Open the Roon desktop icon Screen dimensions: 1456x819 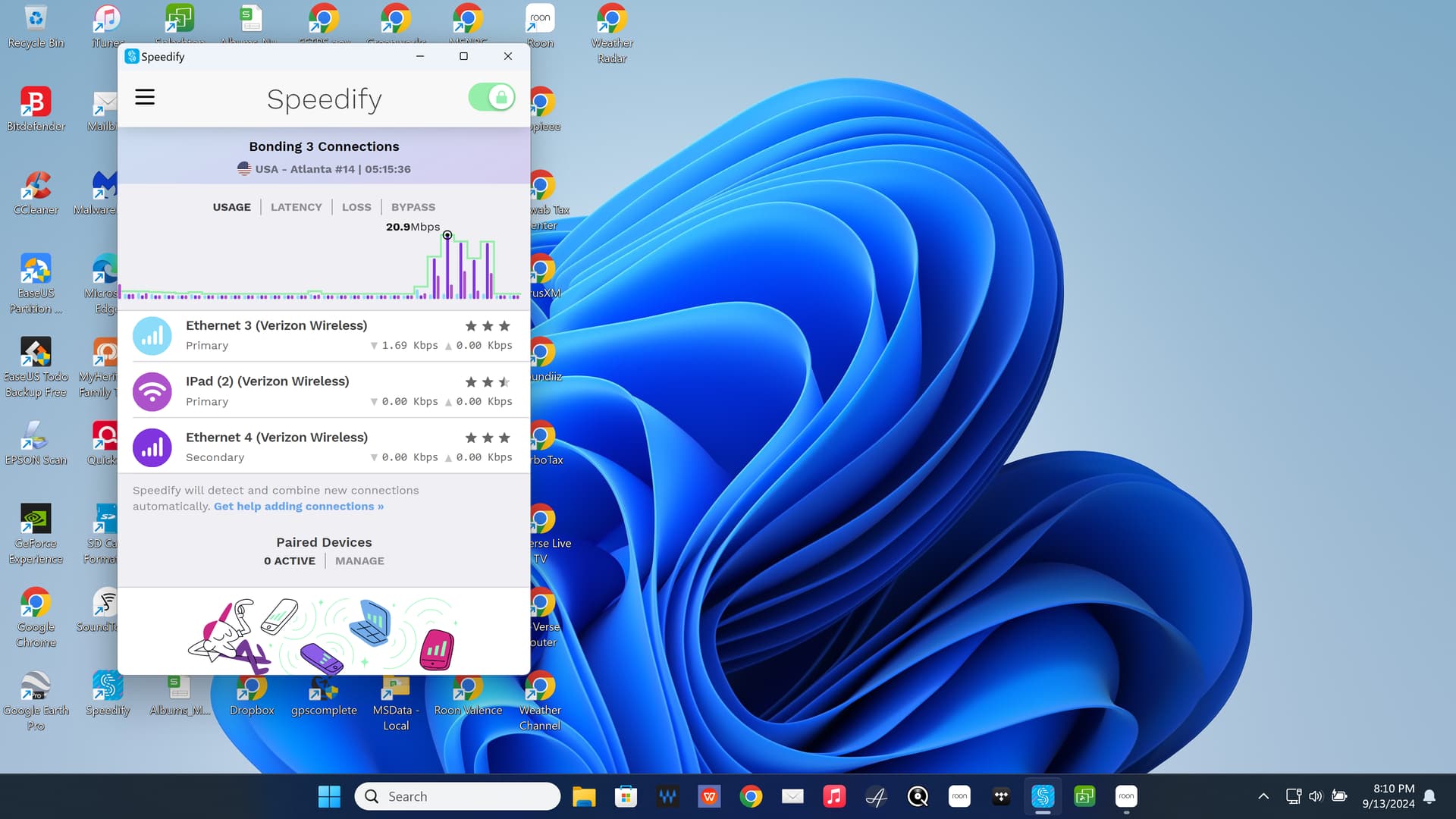coord(540,27)
